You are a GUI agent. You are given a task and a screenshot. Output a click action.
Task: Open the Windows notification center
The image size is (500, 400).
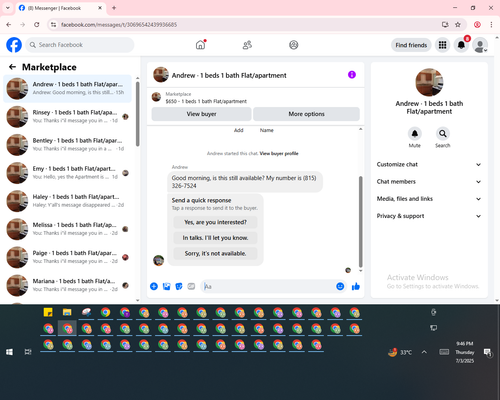(487, 352)
